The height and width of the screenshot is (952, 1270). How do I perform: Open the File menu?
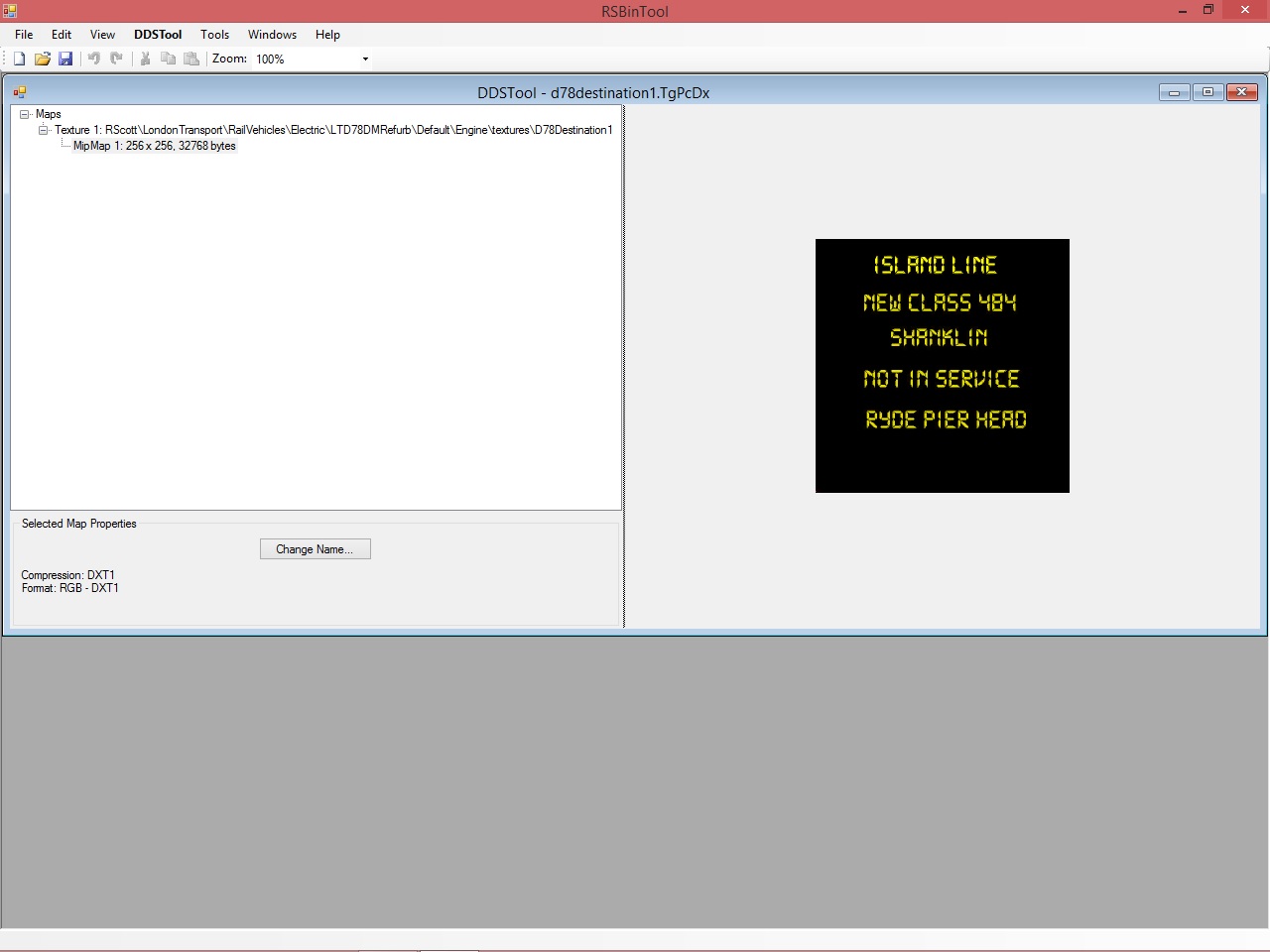coord(24,35)
